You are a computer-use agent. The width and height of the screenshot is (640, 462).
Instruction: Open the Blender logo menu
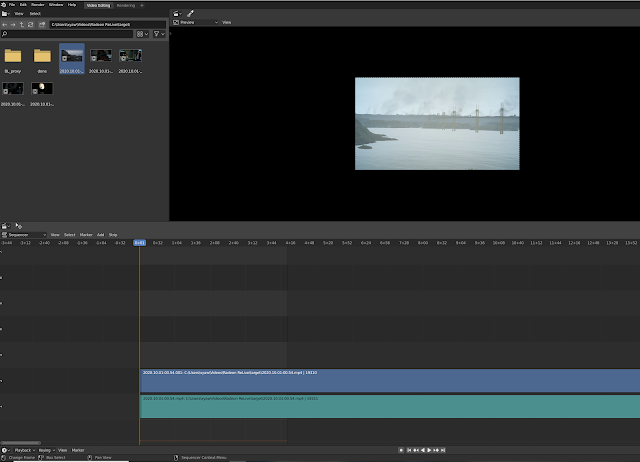pos(3,5)
